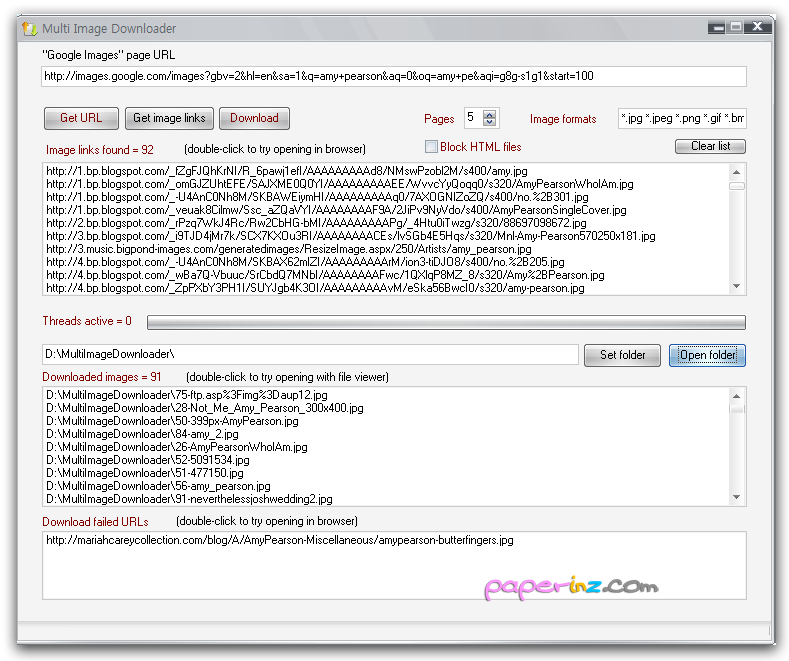The width and height of the screenshot is (789, 661).
Task: Edit the download folder path field
Action: click(x=310, y=355)
